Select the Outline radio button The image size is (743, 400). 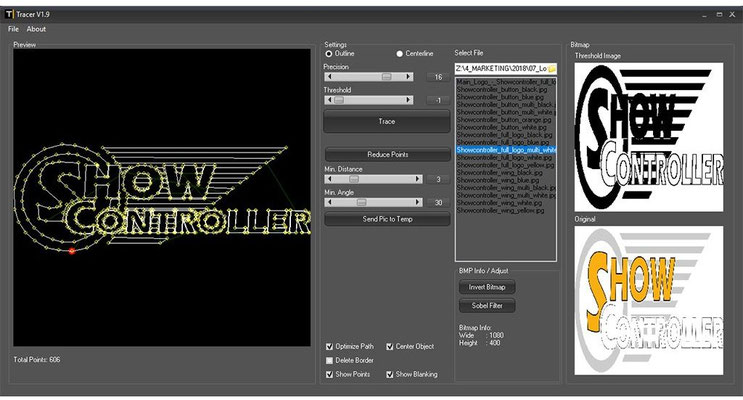[328, 53]
